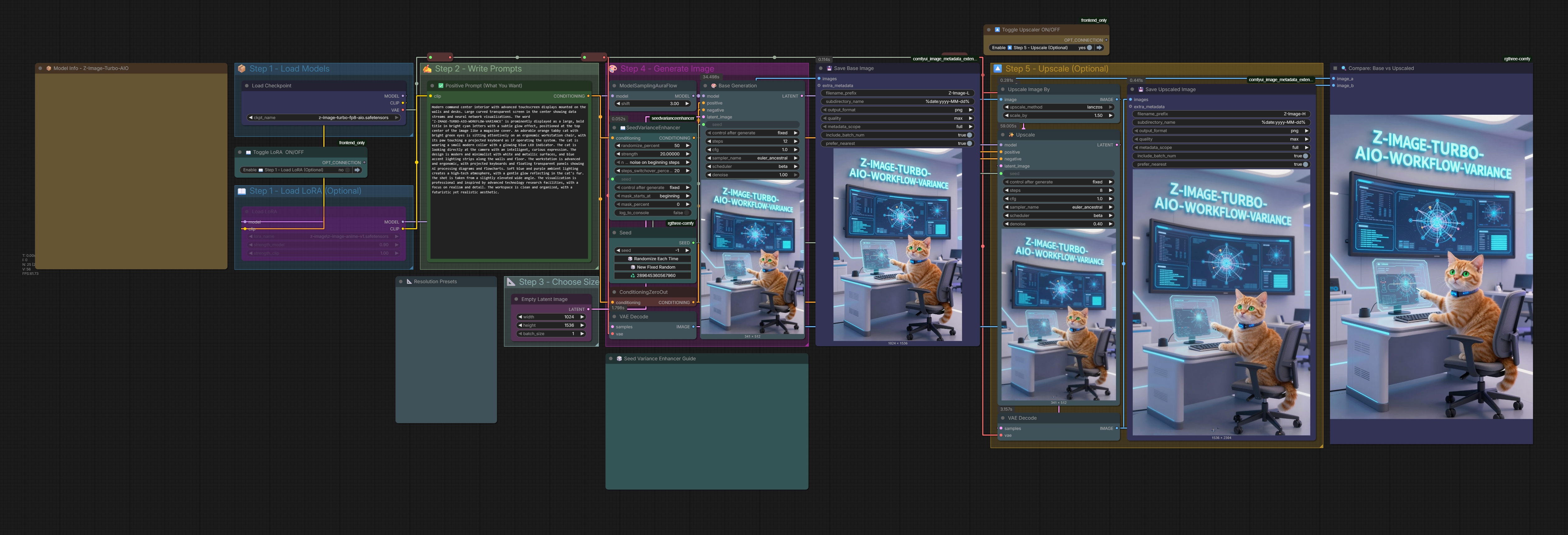Click the fast-bypass arrow on Toggle Upscaler node
1568x535 pixels.
pyautogui.click(x=1100, y=48)
